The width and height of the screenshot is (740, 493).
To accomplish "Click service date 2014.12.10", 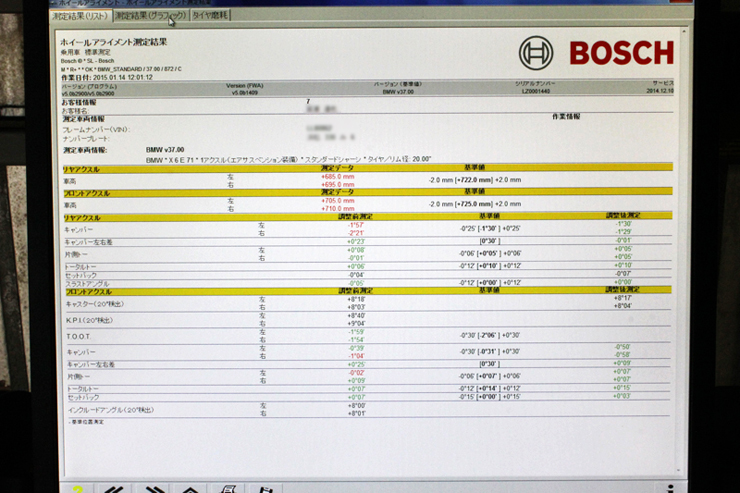I will tap(660, 91).
